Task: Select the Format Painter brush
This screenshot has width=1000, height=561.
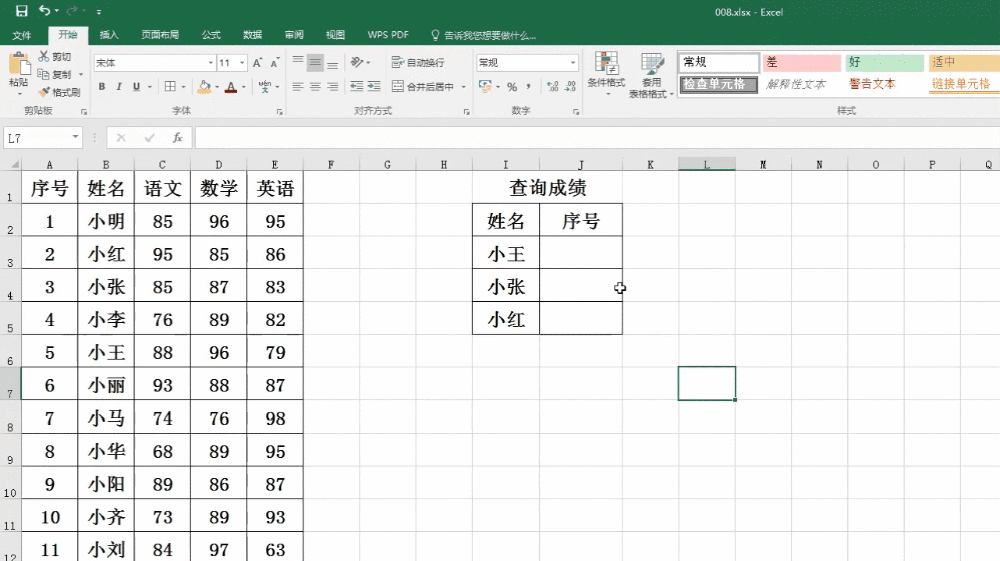Action: (43, 92)
